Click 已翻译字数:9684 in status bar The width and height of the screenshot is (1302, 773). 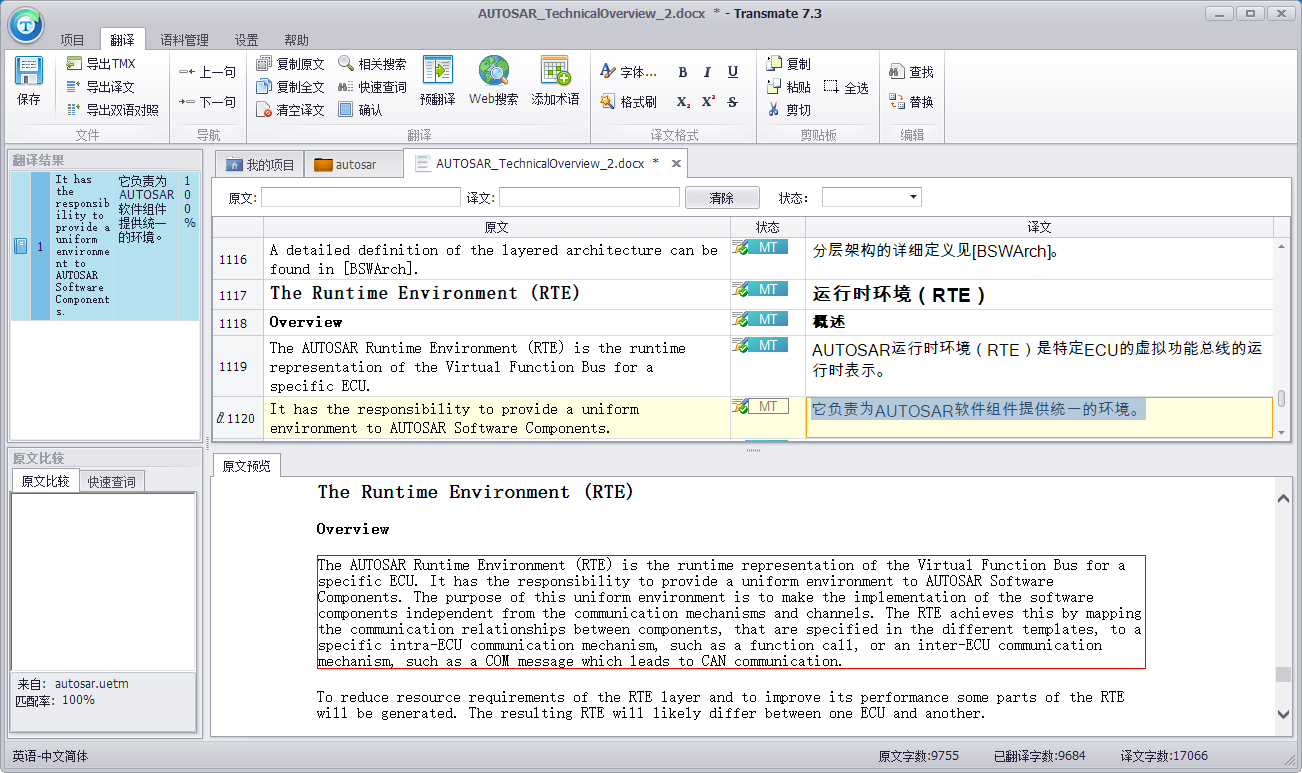[x=1040, y=757]
